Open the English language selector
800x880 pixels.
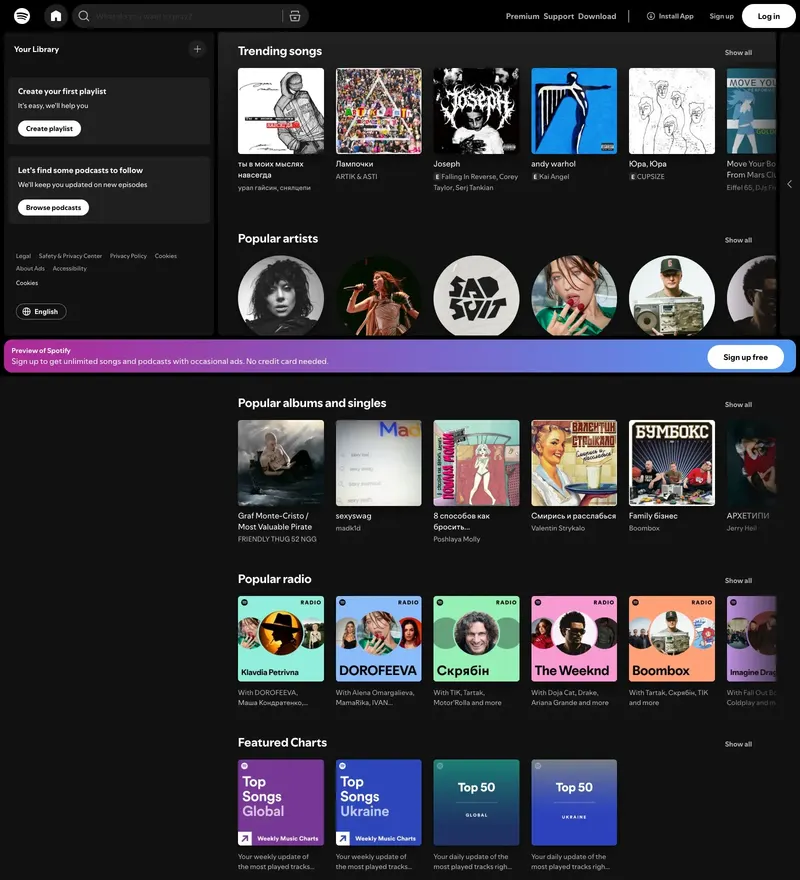[x=41, y=311]
